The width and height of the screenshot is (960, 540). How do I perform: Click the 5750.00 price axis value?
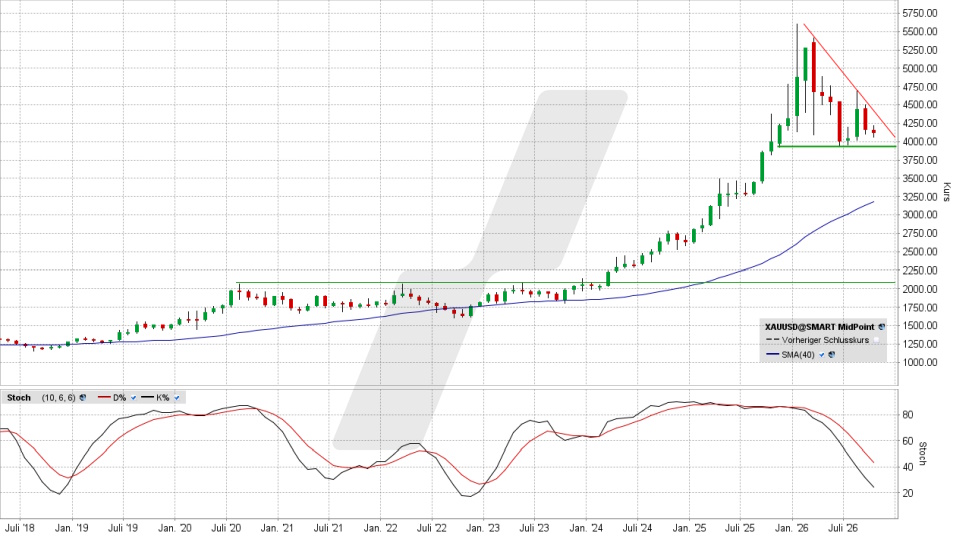[x=920, y=13]
